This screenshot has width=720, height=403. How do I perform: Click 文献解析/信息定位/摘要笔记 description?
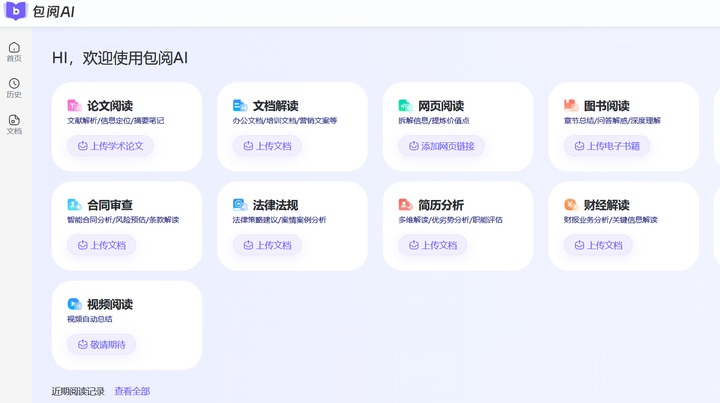116,121
